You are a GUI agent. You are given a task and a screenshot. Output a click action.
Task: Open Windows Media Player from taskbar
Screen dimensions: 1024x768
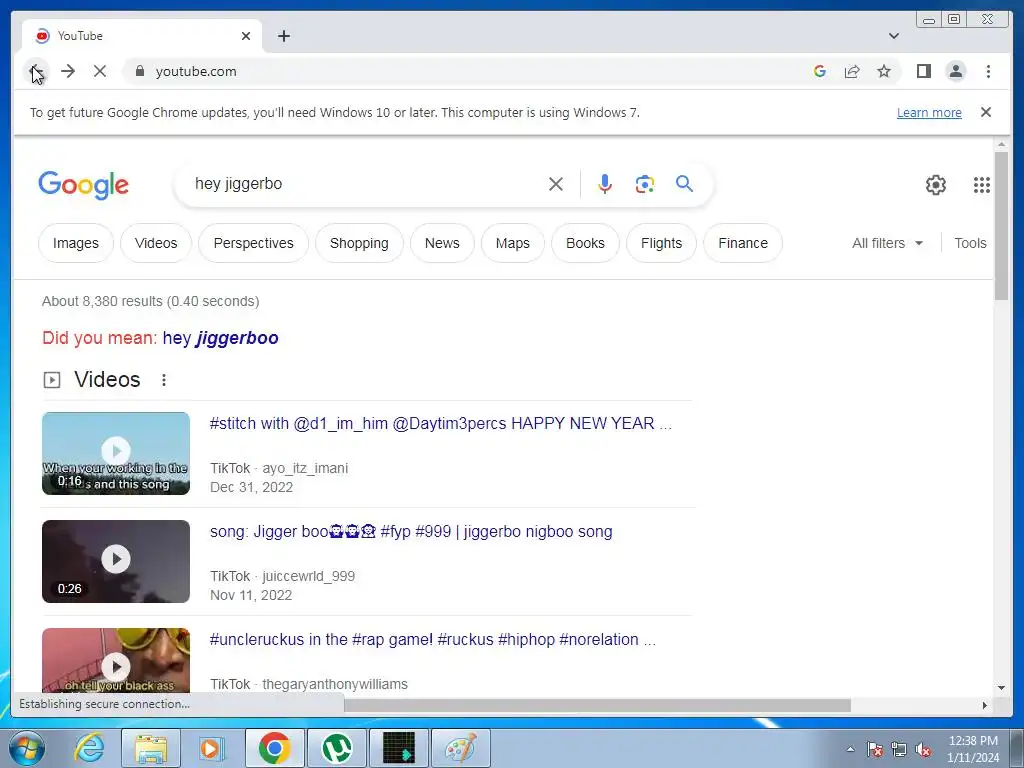(x=212, y=748)
